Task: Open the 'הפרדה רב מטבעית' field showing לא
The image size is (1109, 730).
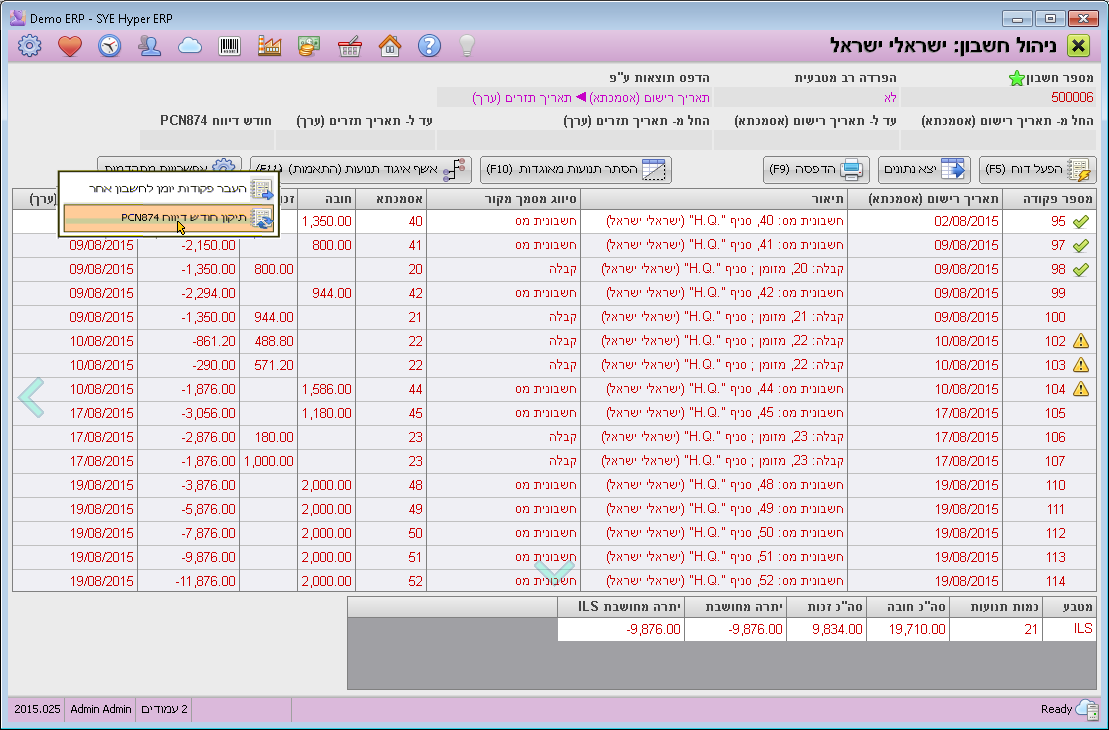Action: point(807,97)
